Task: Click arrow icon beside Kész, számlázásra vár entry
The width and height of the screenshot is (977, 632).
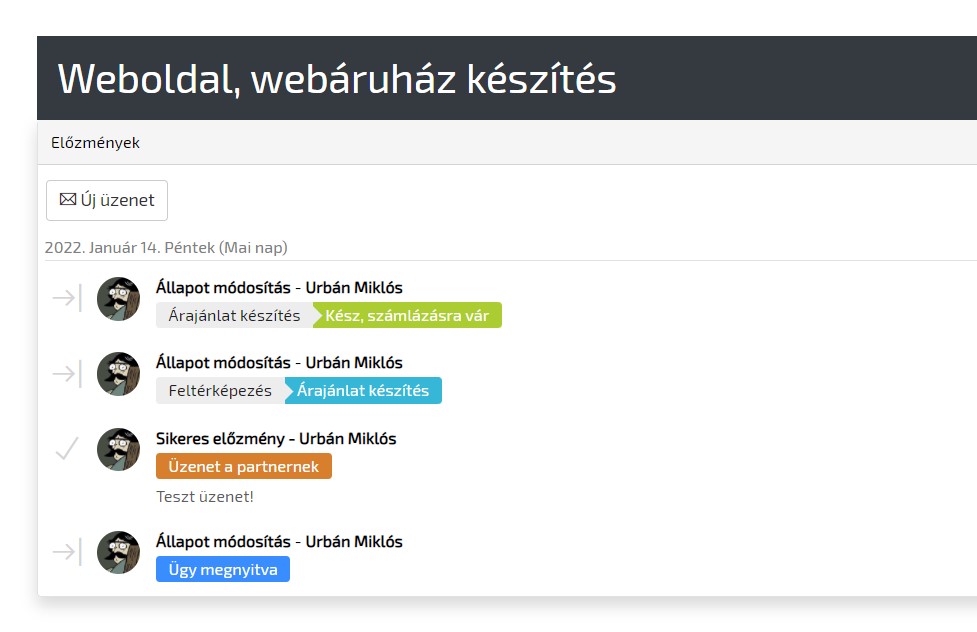Action: pos(67,298)
